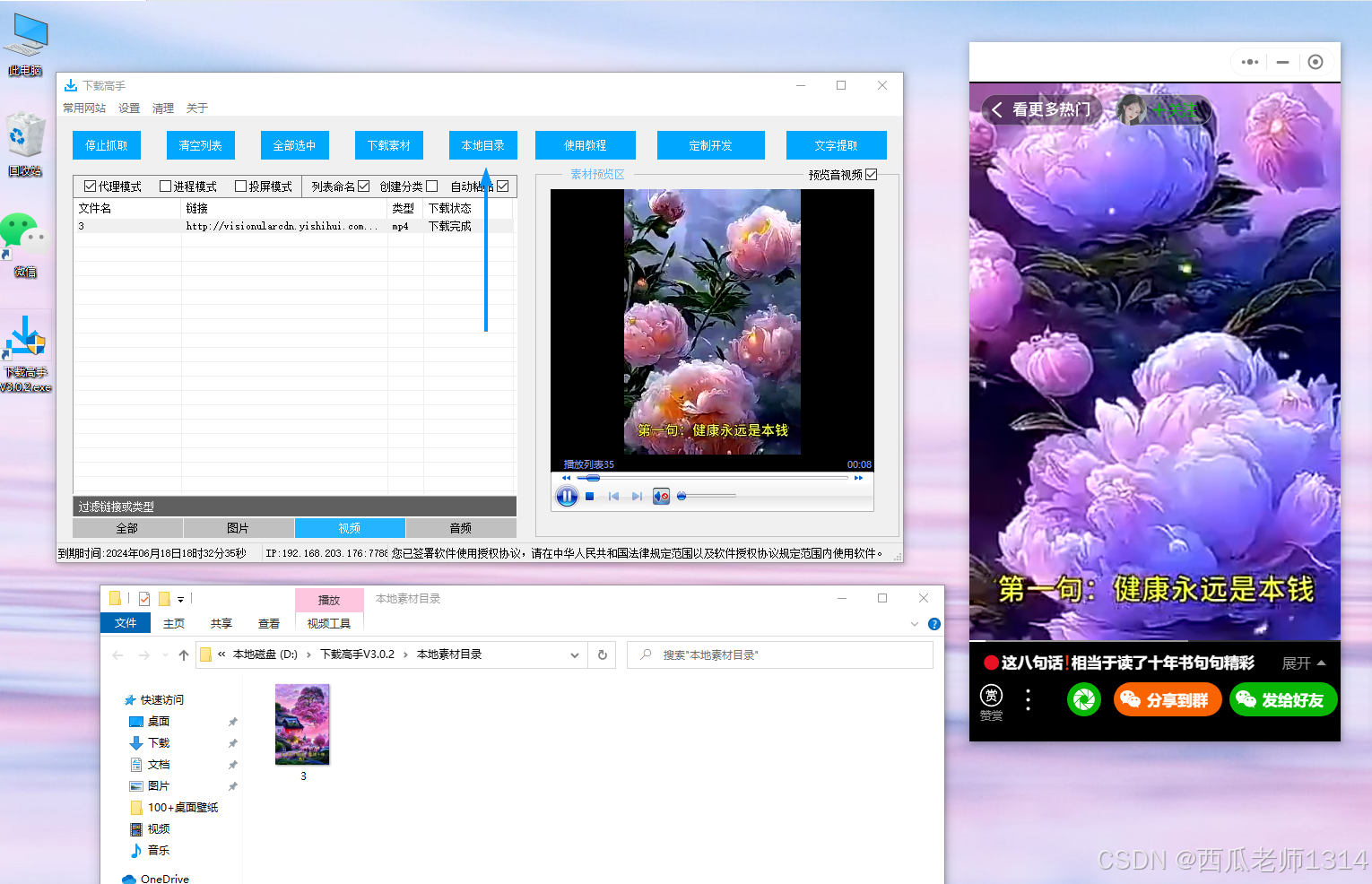This screenshot has width=1372, height=884.
Task: Open the Explorer 查看 ribbon tab
Action: (269, 624)
